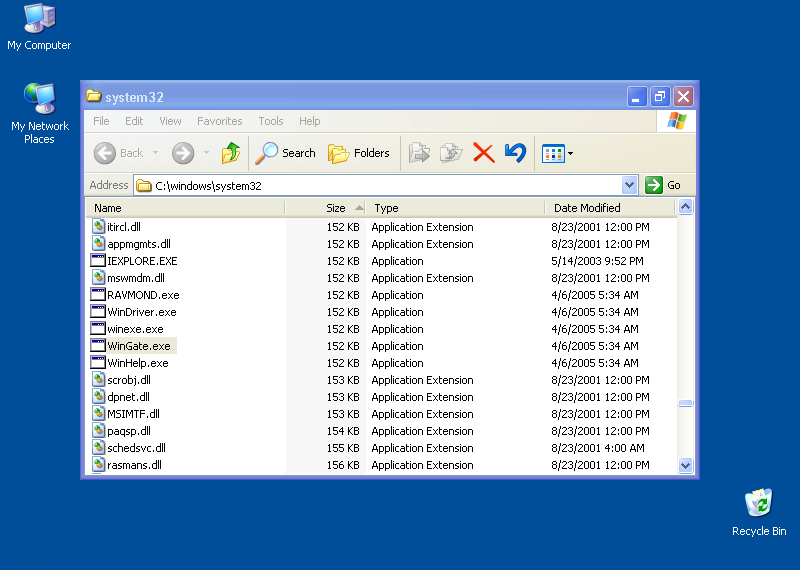This screenshot has width=800, height=570.
Task: Select the appmgmts.dll file icon
Action: [x=98, y=243]
